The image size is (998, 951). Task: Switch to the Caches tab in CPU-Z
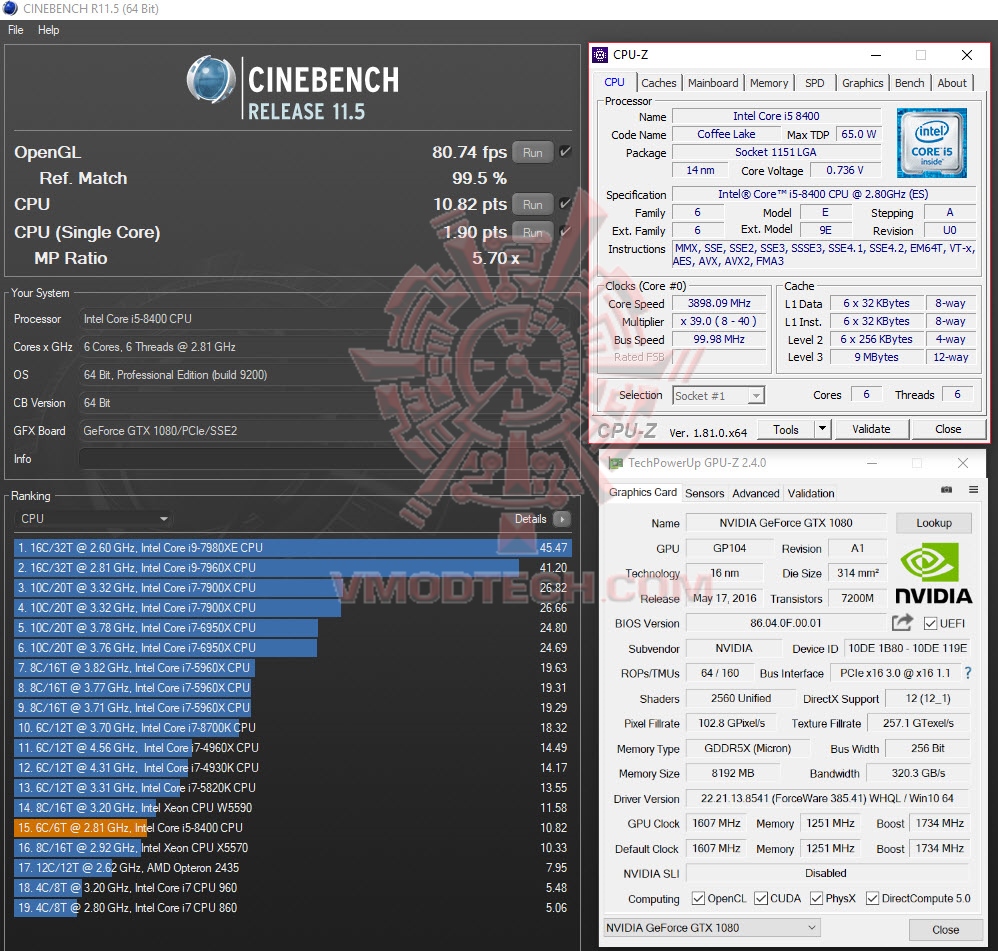coord(658,83)
